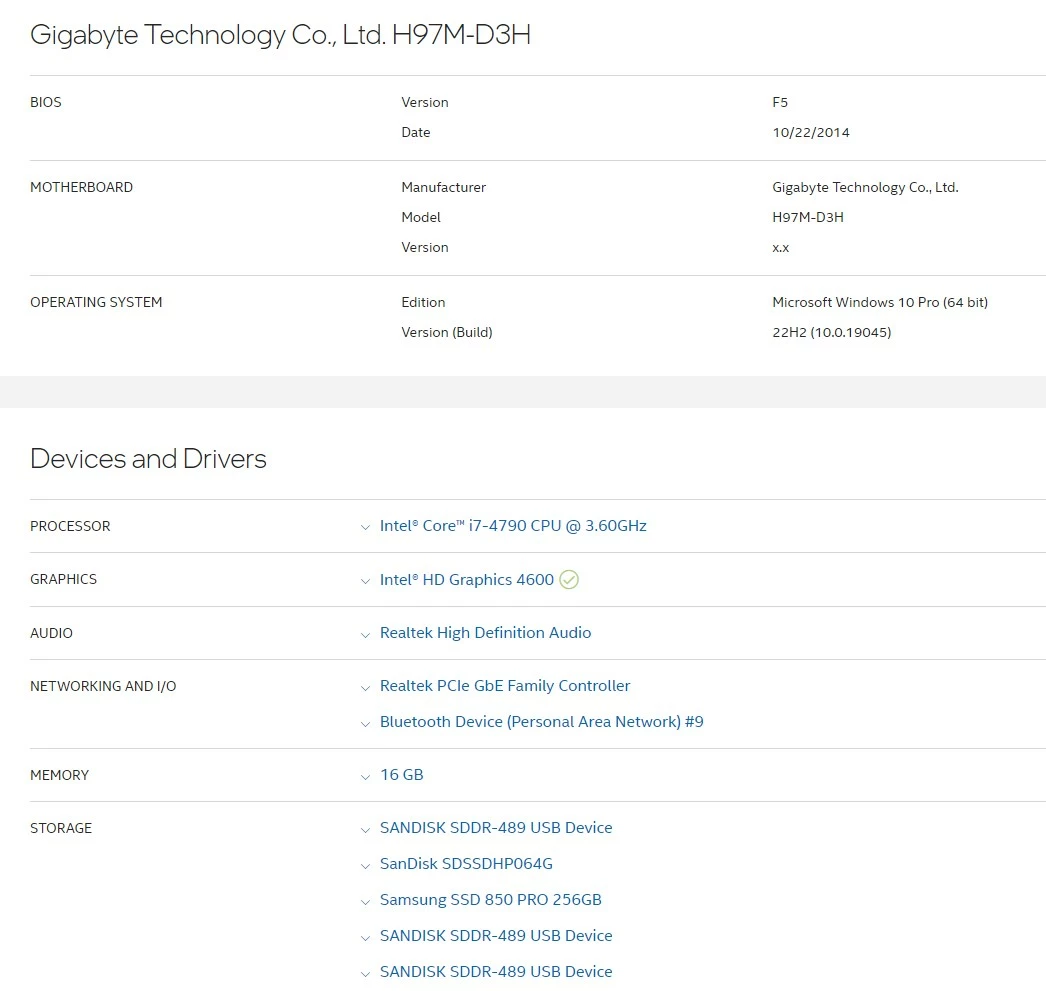Select the BIOS date 10/22/2014
The height and width of the screenshot is (991, 1046).
(x=811, y=132)
